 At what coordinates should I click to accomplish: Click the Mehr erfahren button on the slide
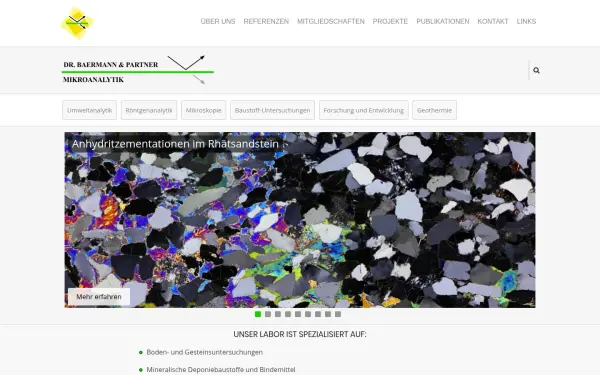coord(99,297)
